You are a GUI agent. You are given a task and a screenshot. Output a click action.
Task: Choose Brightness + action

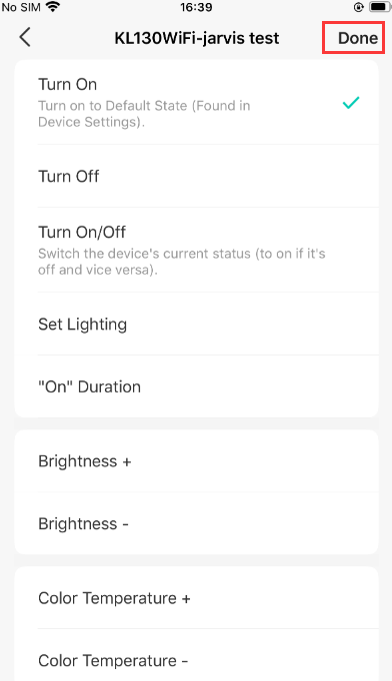(197, 461)
